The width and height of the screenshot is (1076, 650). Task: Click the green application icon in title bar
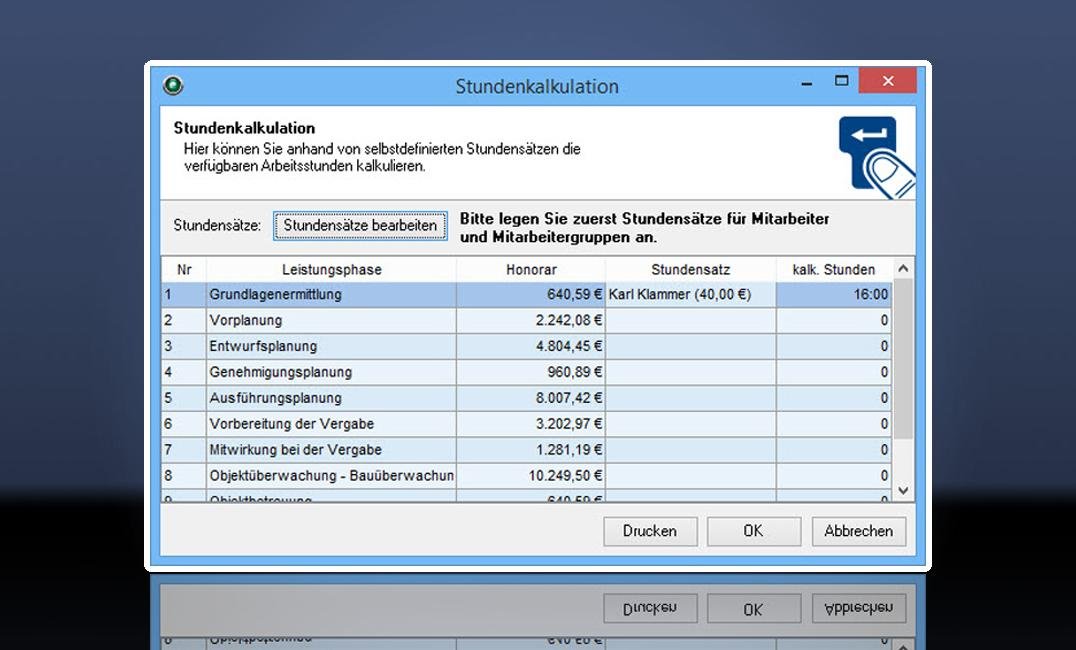[173, 86]
